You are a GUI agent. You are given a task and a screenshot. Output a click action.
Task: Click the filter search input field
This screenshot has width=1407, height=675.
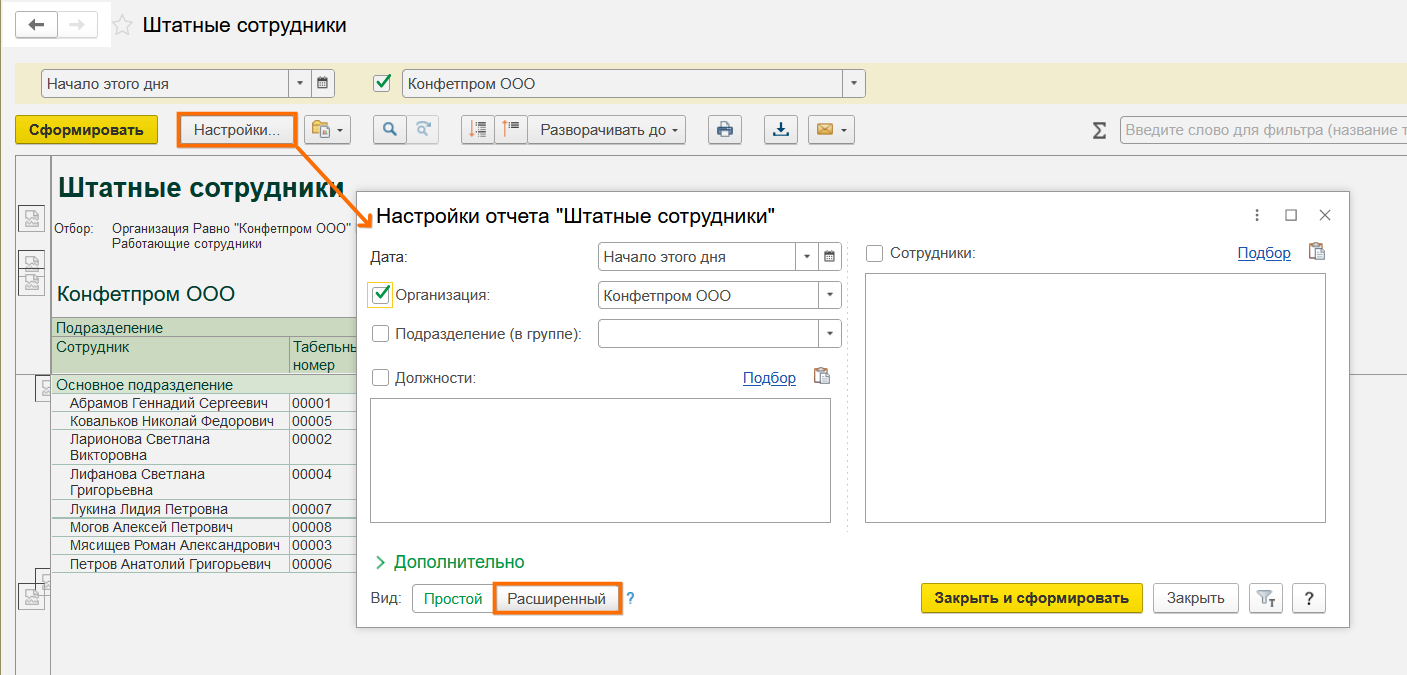click(1263, 130)
